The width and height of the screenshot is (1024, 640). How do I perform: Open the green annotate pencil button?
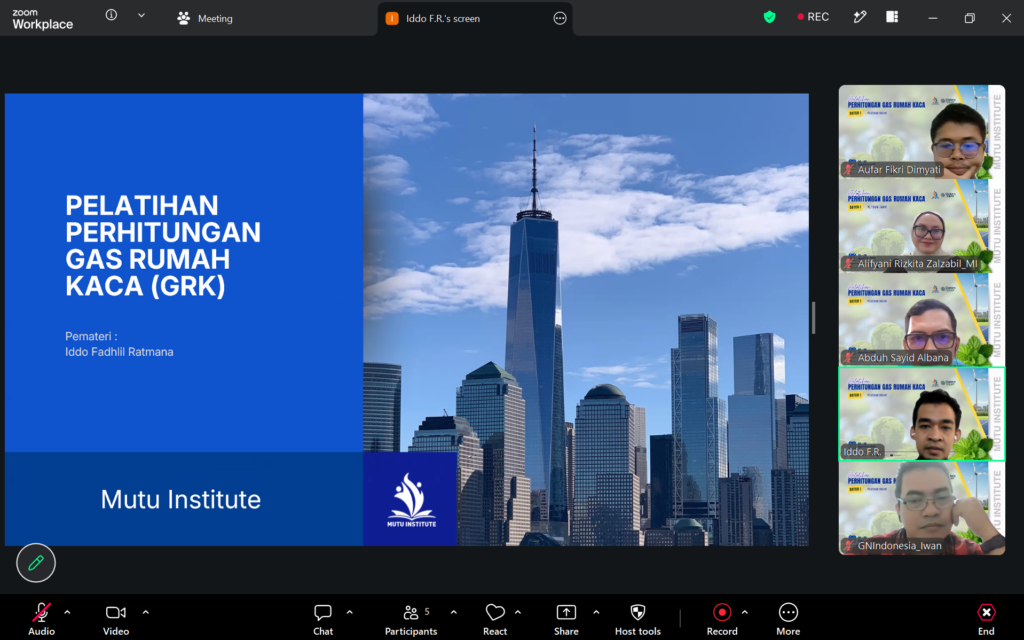(36, 562)
